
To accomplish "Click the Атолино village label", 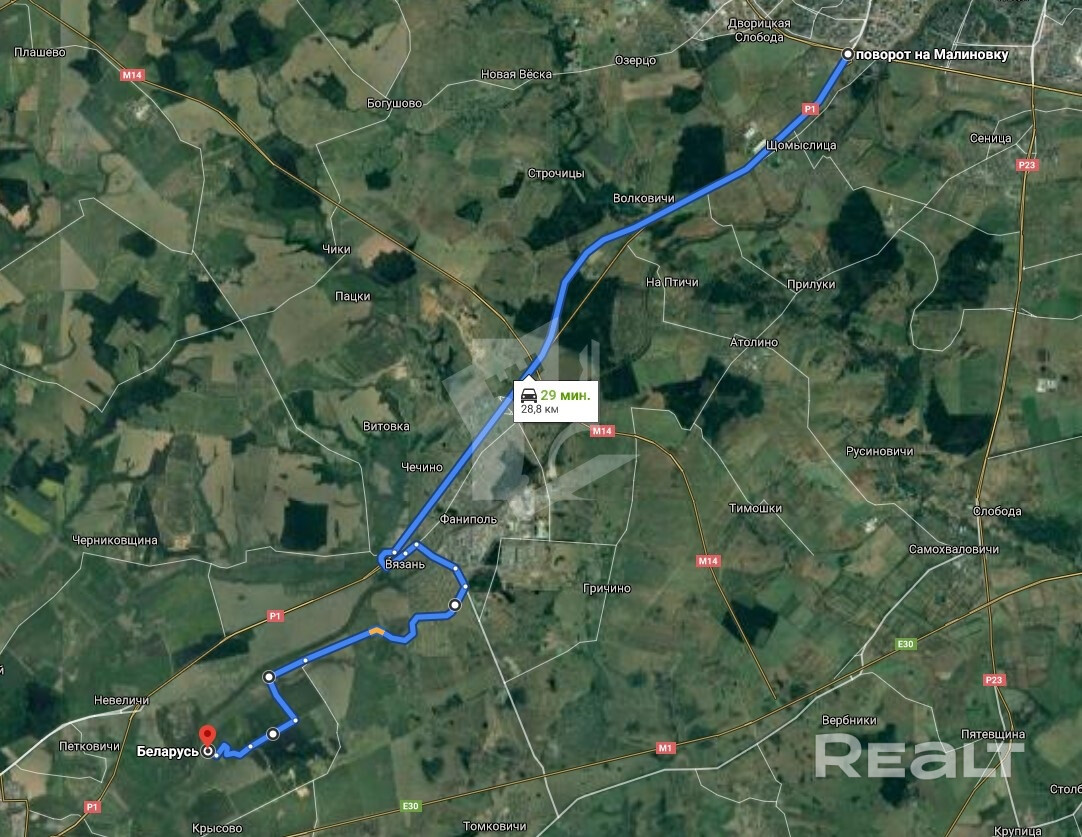I will click(x=754, y=342).
